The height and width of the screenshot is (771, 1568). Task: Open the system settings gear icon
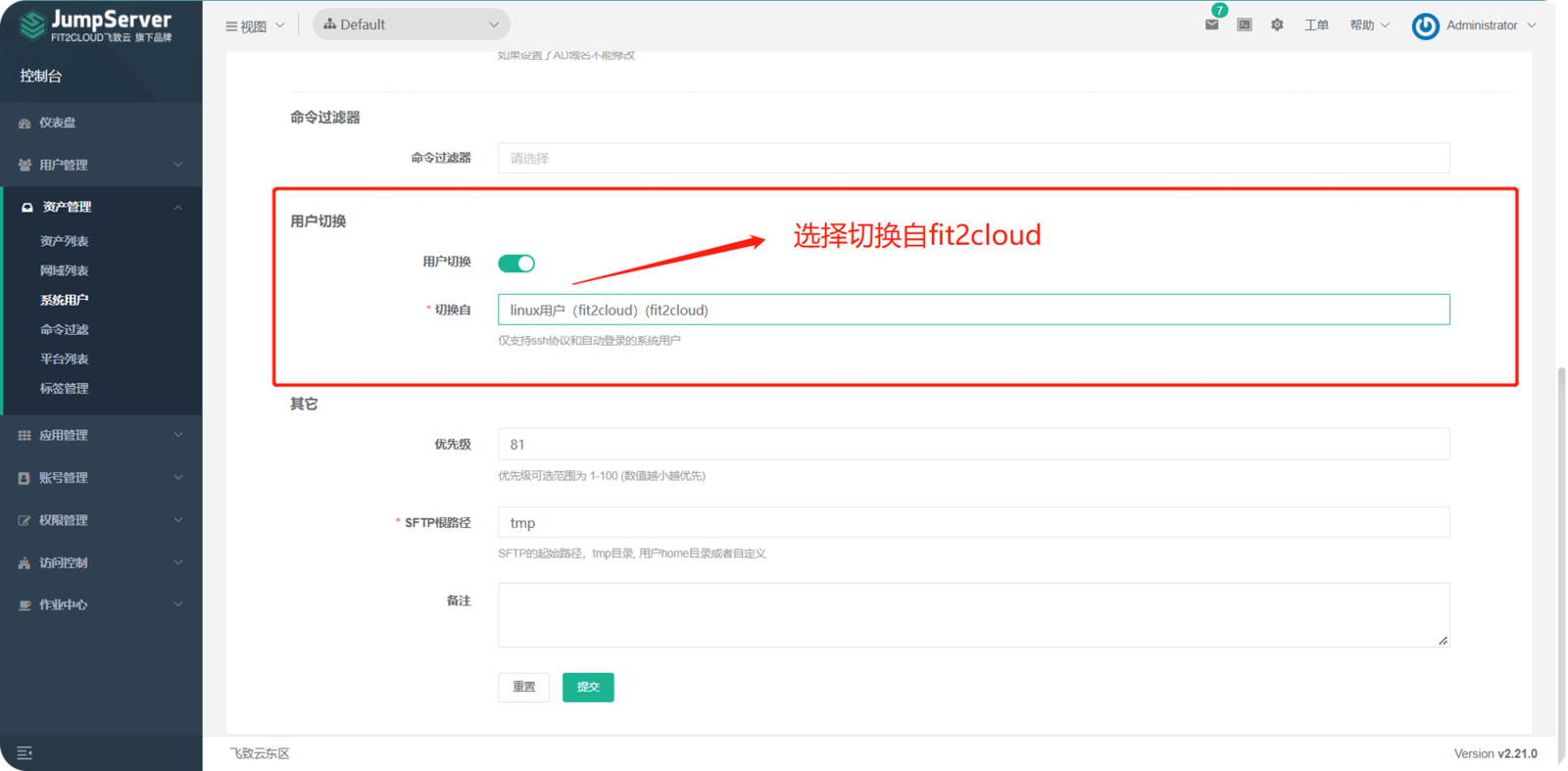tap(1277, 24)
